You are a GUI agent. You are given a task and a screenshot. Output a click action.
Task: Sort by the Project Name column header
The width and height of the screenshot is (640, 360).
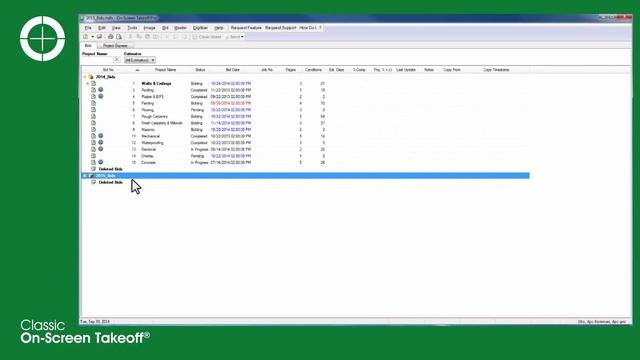[165, 70]
